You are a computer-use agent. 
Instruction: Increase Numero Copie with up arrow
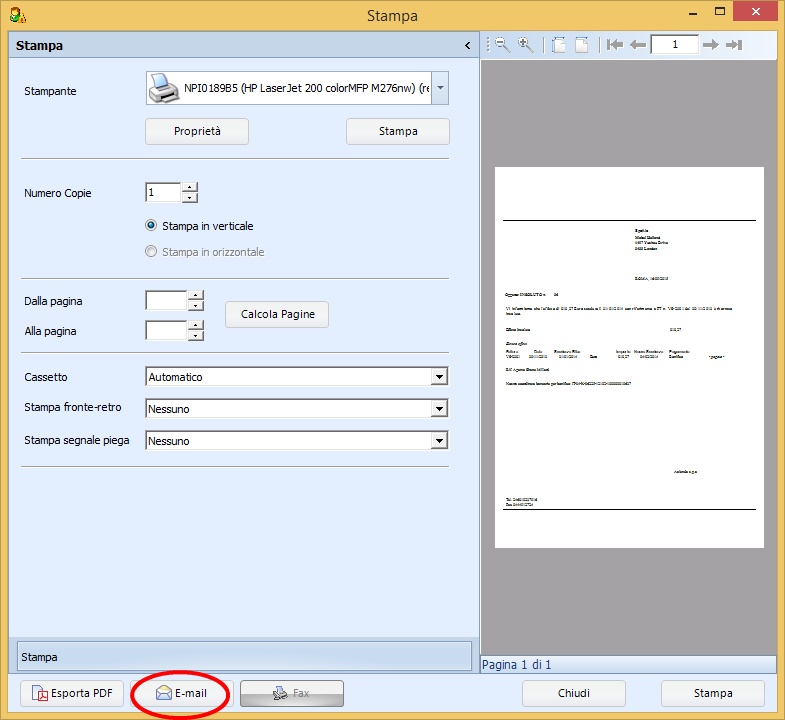pyautogui.click(x=189, y=187)
